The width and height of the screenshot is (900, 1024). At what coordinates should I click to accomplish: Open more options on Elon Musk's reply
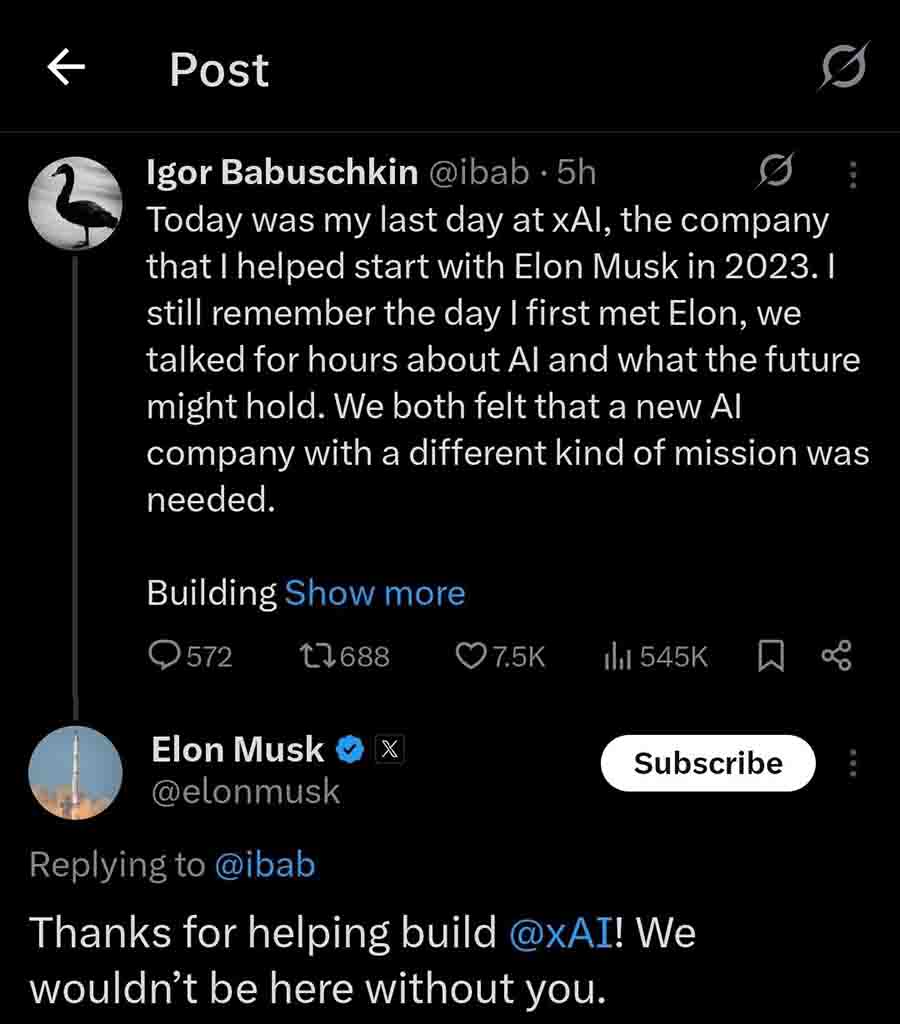(852, 764)
